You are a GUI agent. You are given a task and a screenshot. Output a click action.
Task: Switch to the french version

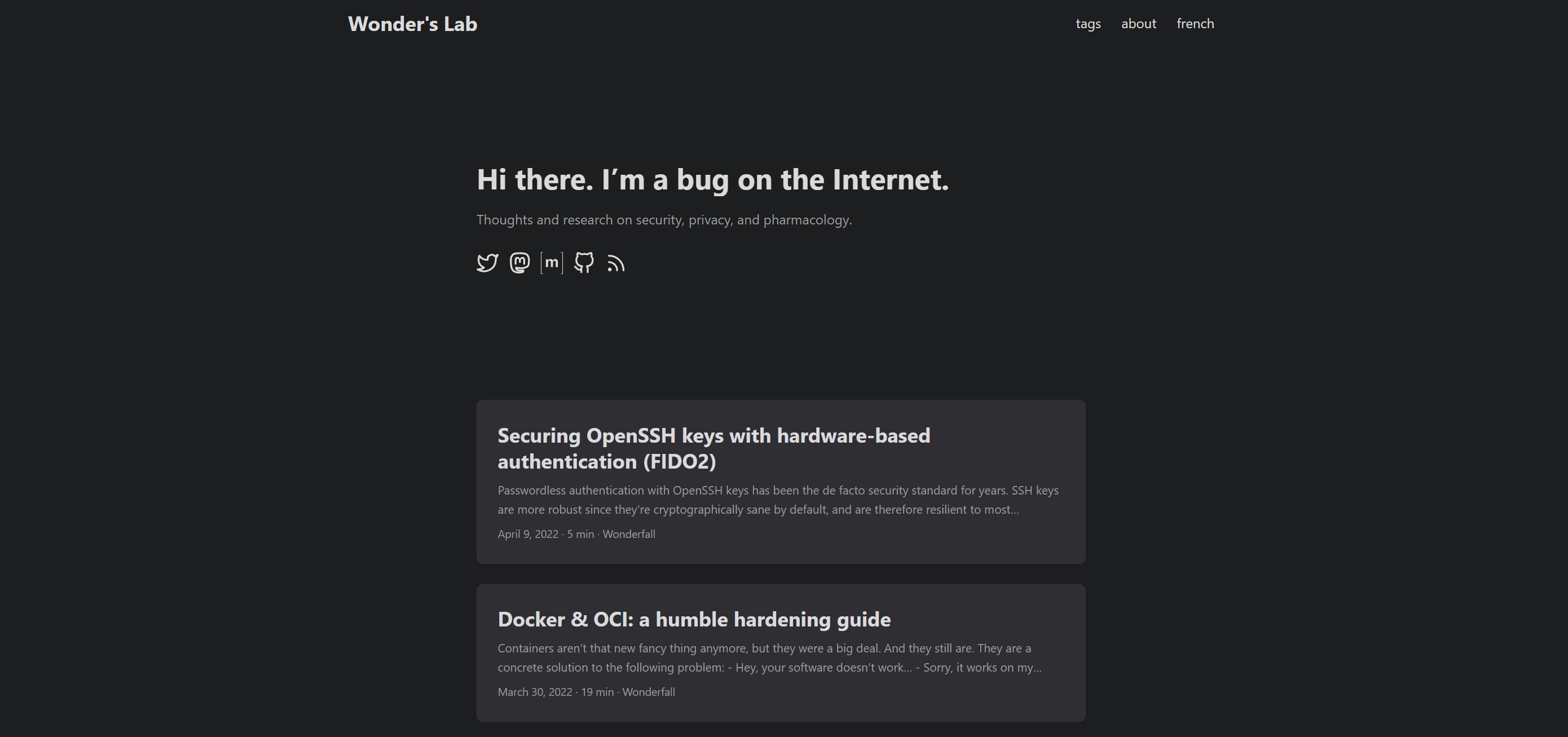pos(1196,24)
